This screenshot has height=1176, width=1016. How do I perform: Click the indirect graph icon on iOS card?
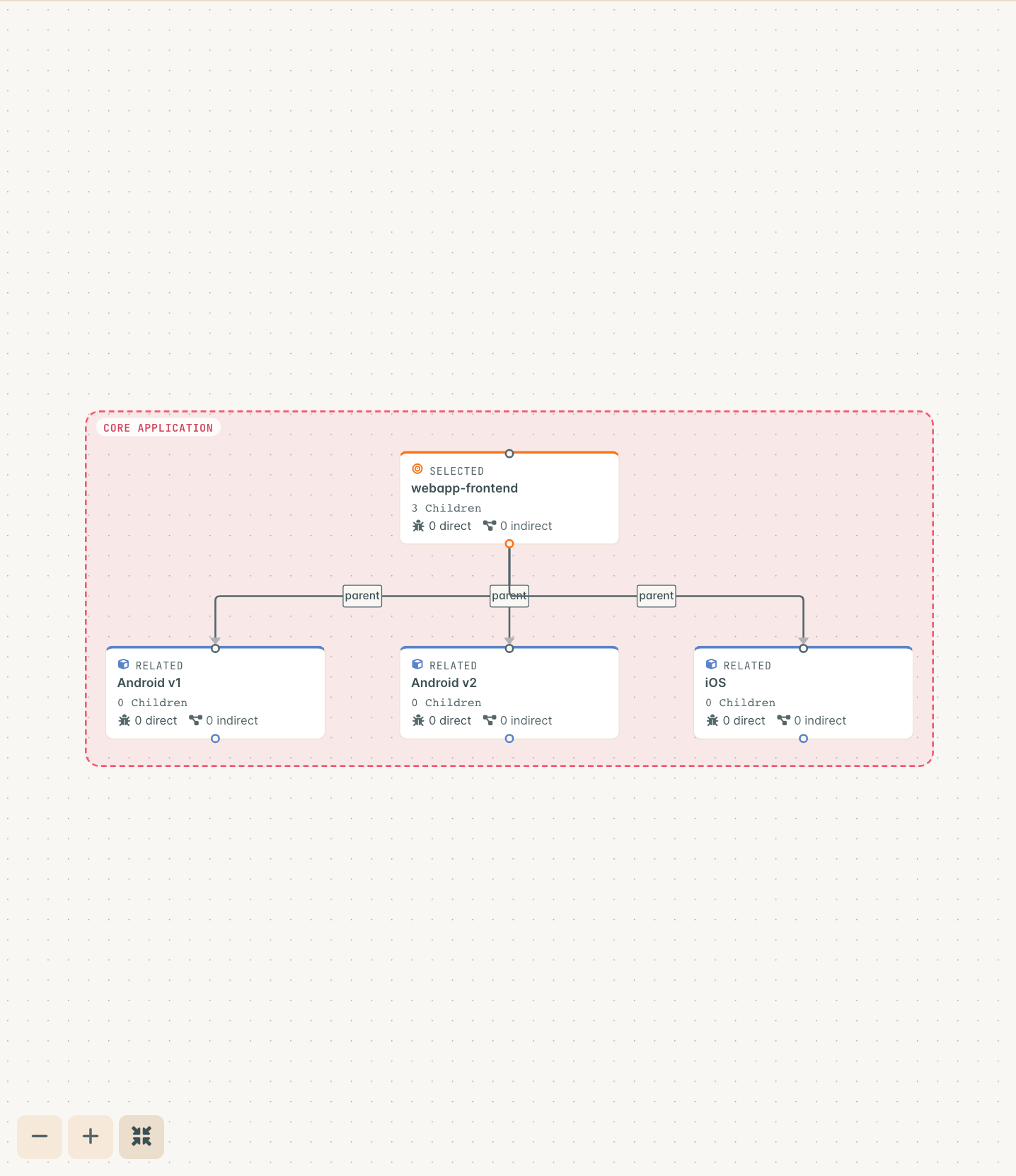[783, 720]
